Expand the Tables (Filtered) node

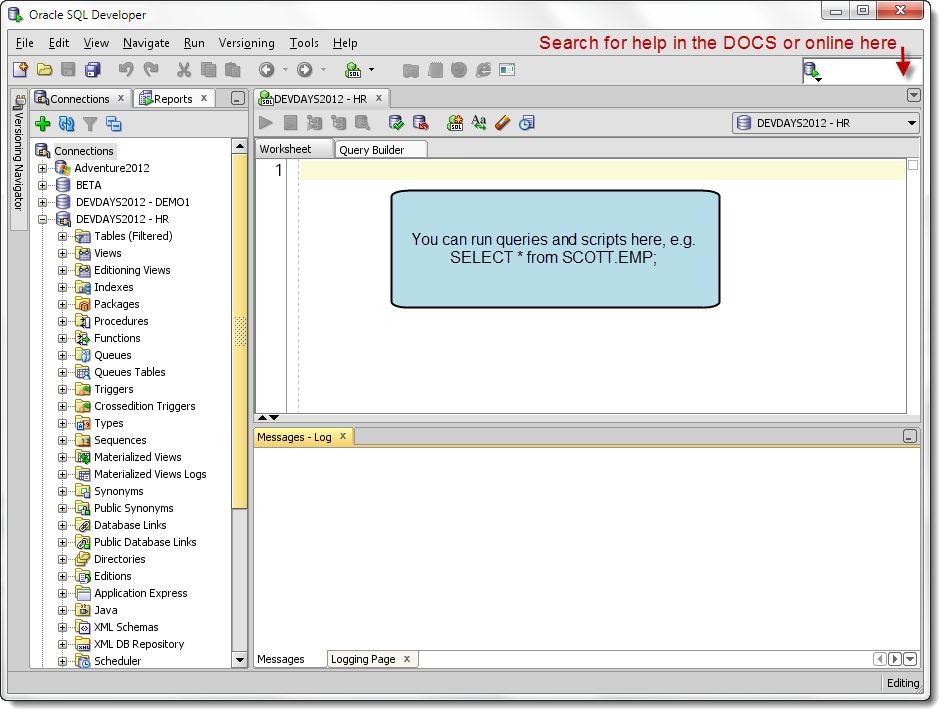pos(62,236)
